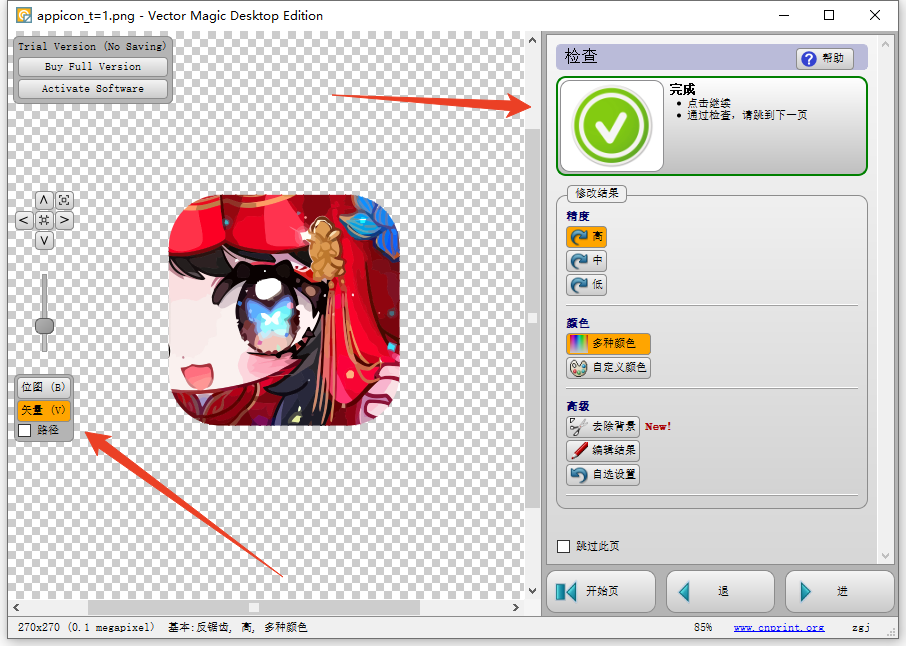Viewport: 906px width, 646px height.
Task: Switch preview to 位图 (B) mode
Action: (43, 387)
